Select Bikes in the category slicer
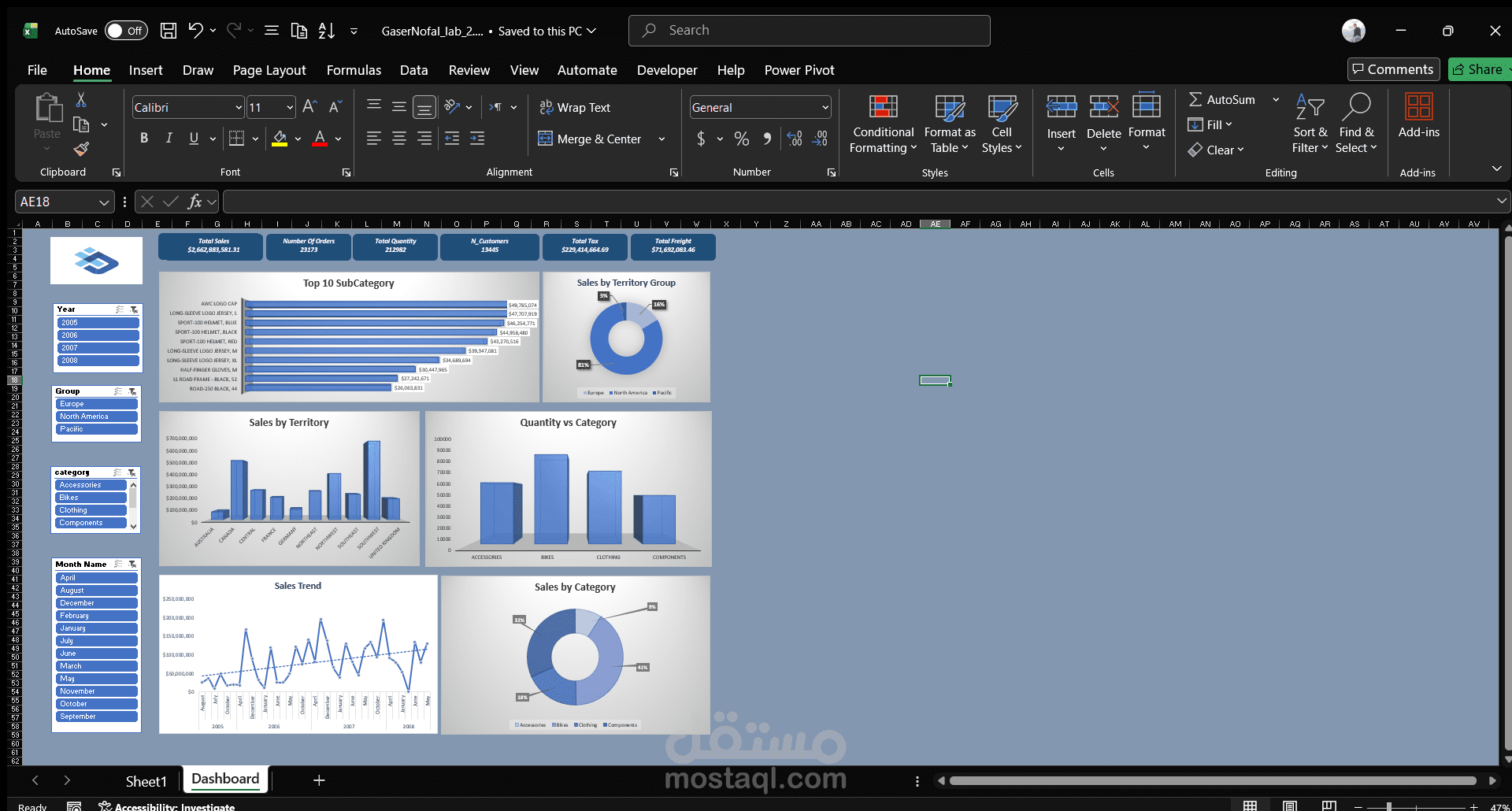1512x811 pixels. point(91,498)
